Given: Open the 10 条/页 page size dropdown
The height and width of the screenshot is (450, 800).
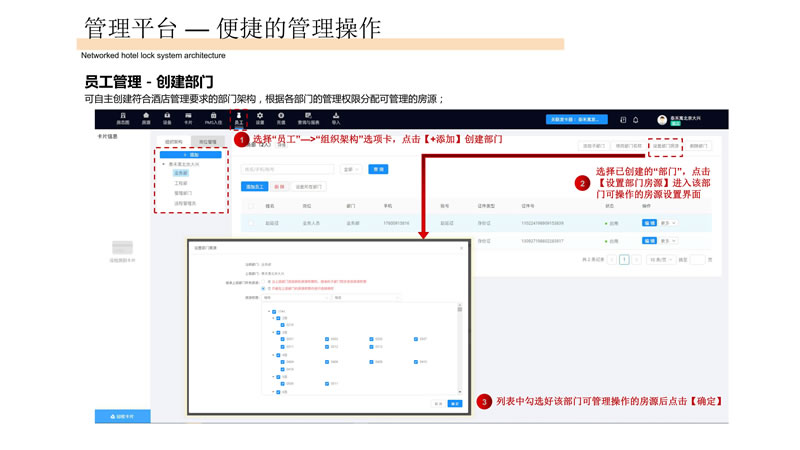Looking at the screenshot, I should click(x=661, y=260).
